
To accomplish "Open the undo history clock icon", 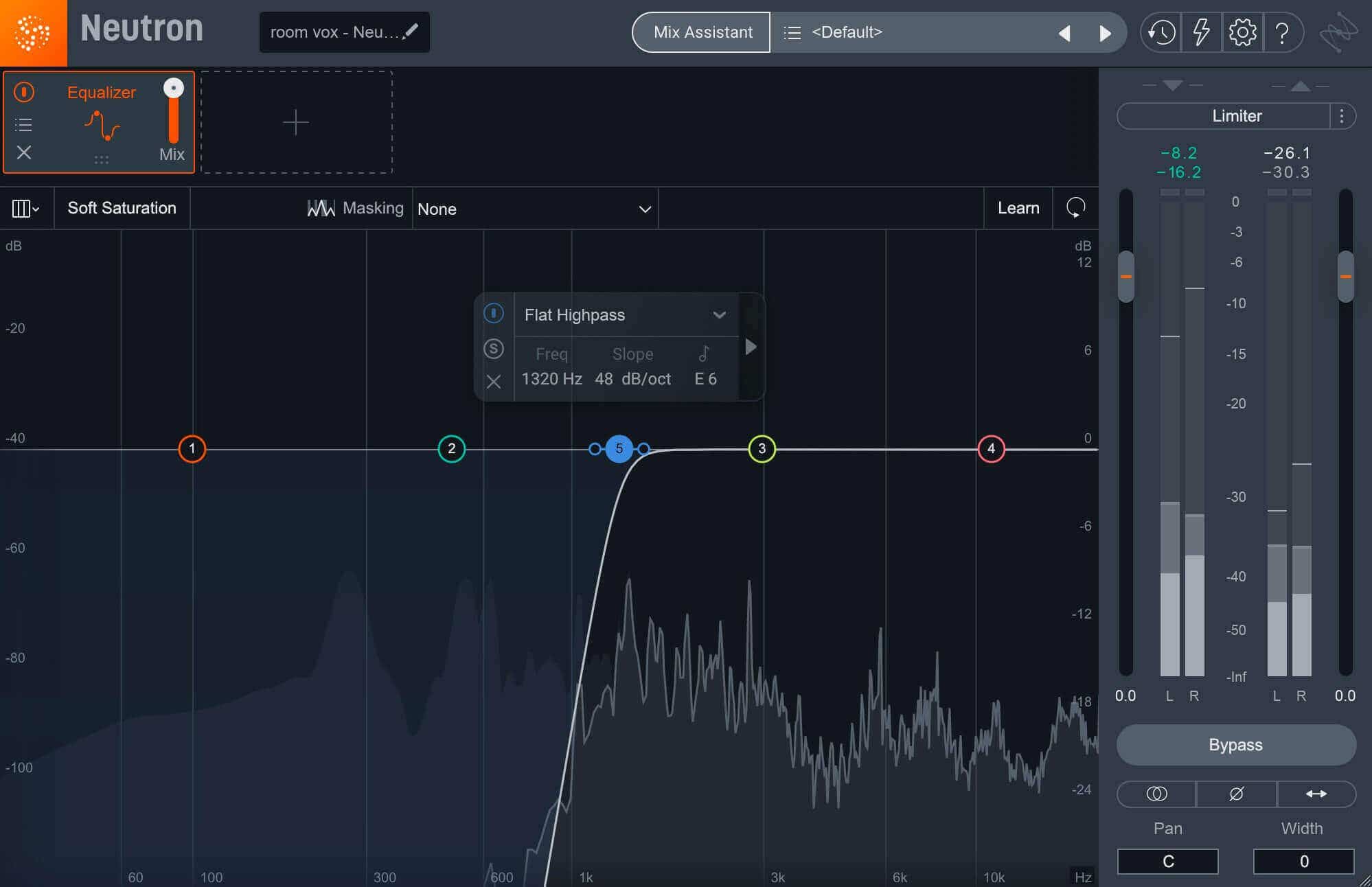I will [1161, 32].
